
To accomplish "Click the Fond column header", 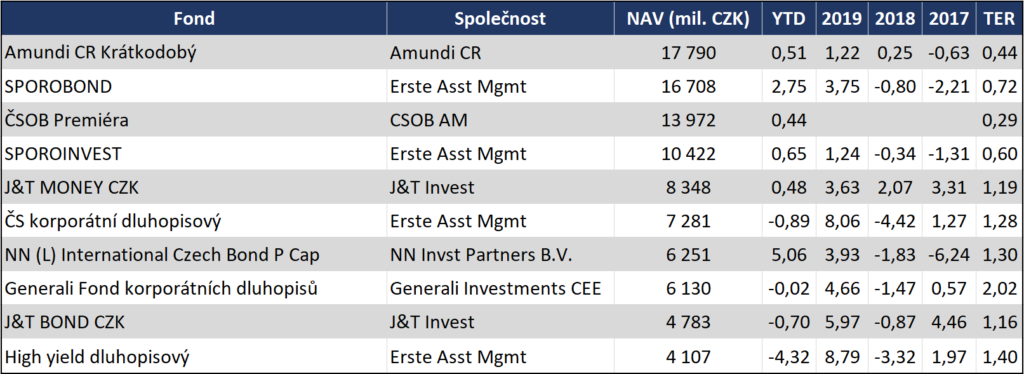I will [194, 19].
